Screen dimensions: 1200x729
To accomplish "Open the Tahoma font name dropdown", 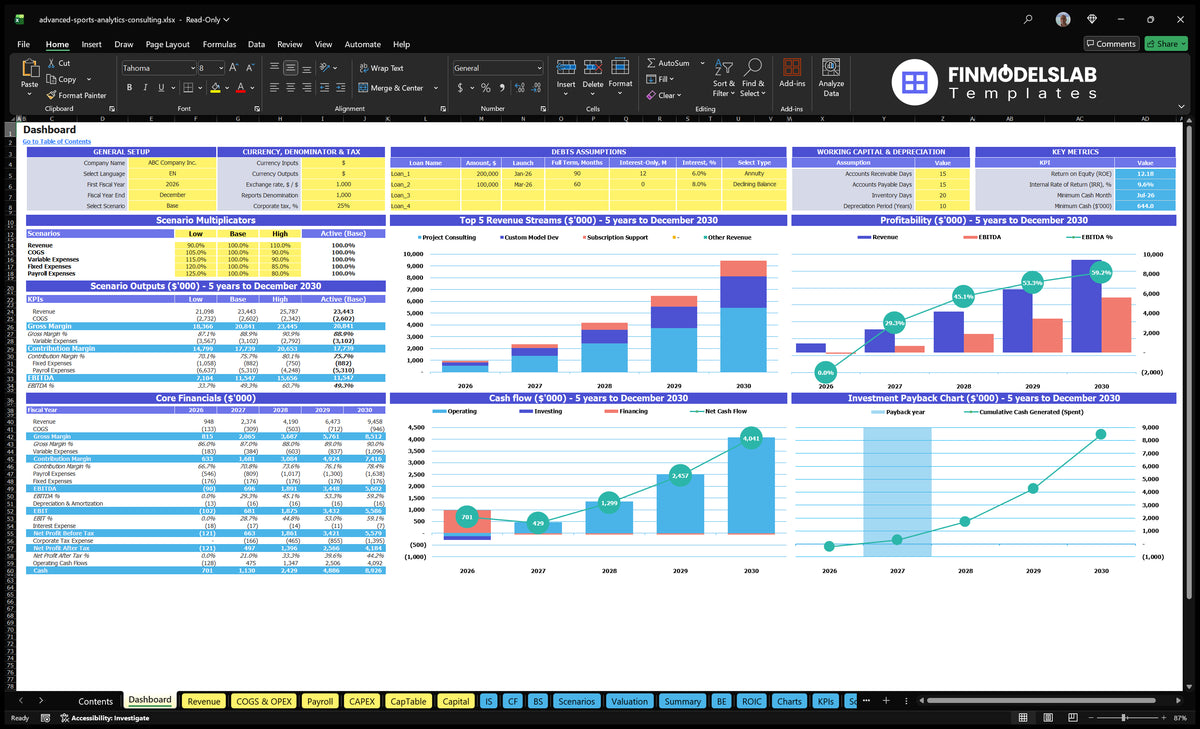I will pyautogui.click(x=191, y=68).
